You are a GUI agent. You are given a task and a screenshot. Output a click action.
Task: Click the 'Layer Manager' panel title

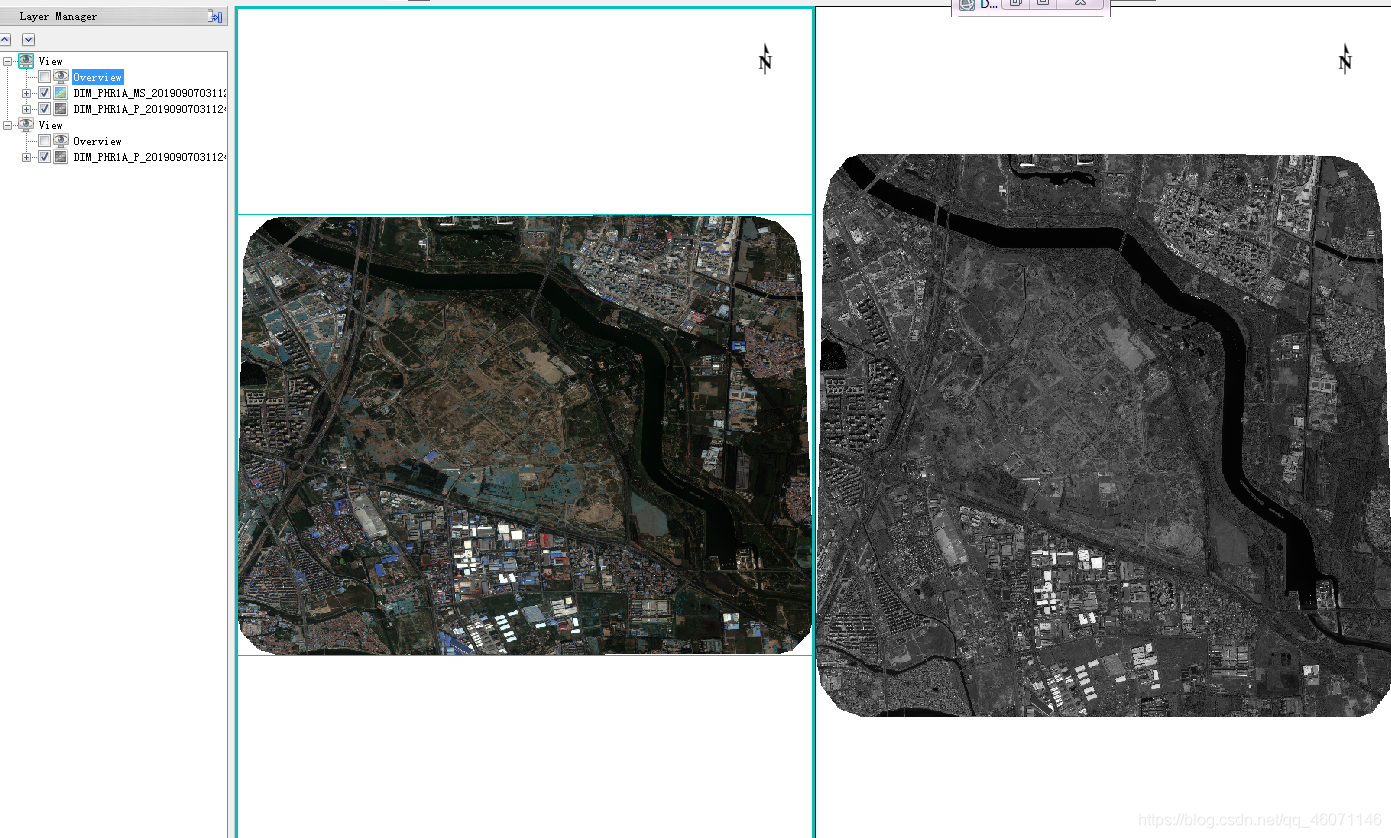pyautogui.click(x=58, y=16)
